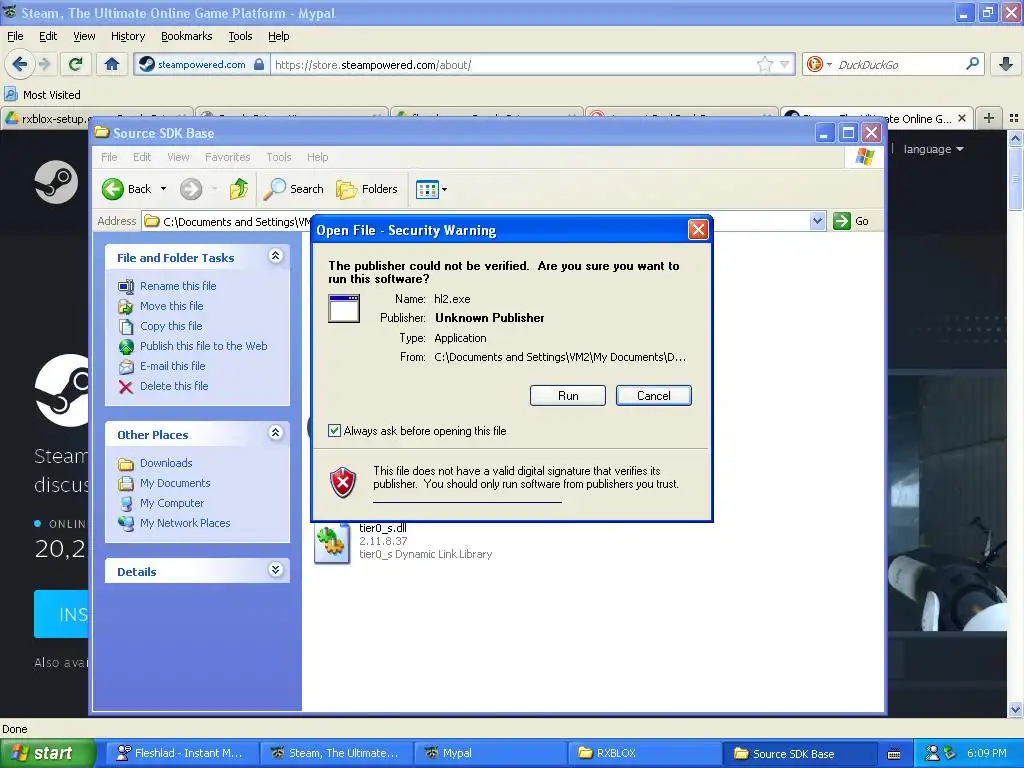Open the browser History menu
Viewport: 1024px width, 768px height.
pos(127,36)
